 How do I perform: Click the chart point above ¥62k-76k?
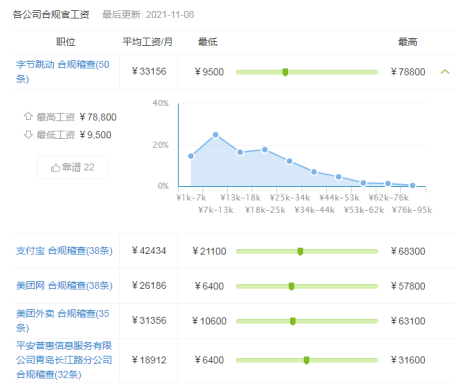[388, 183]
